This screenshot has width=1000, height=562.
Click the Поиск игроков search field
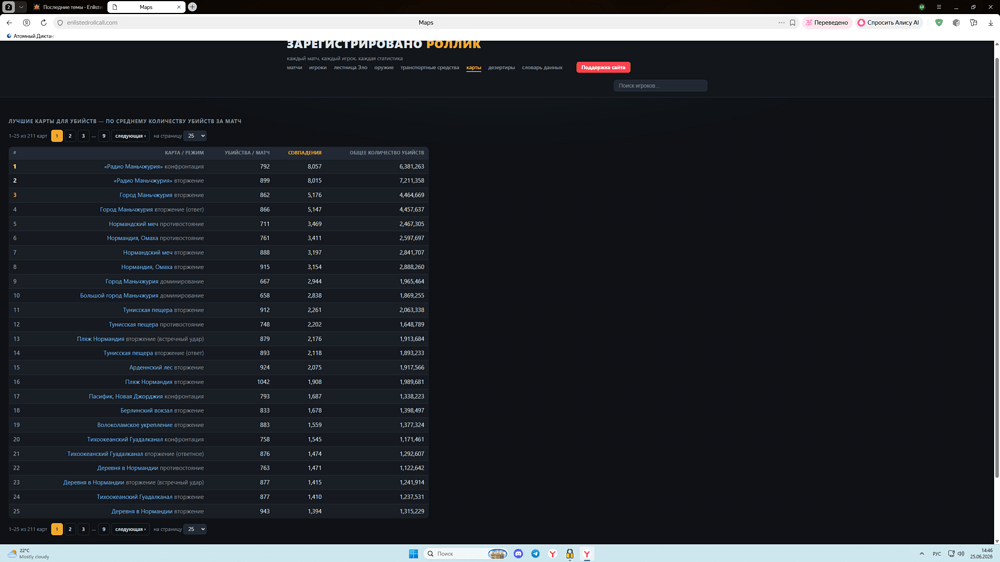tap(660, 85)
